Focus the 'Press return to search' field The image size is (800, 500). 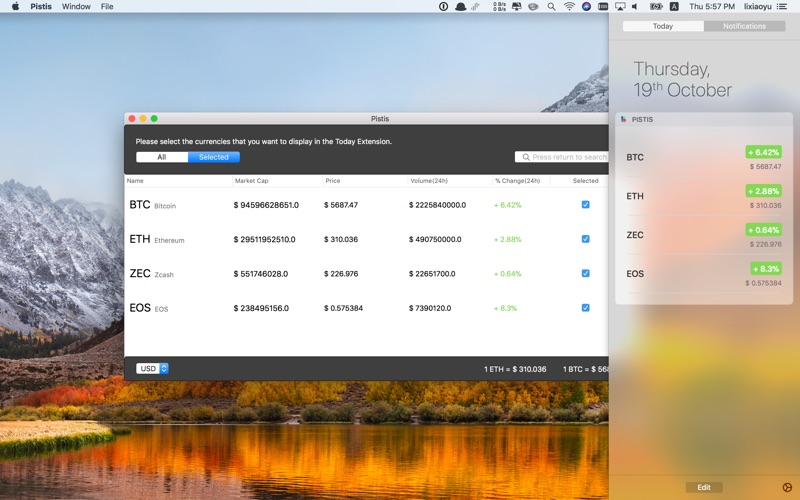[562, 157]
